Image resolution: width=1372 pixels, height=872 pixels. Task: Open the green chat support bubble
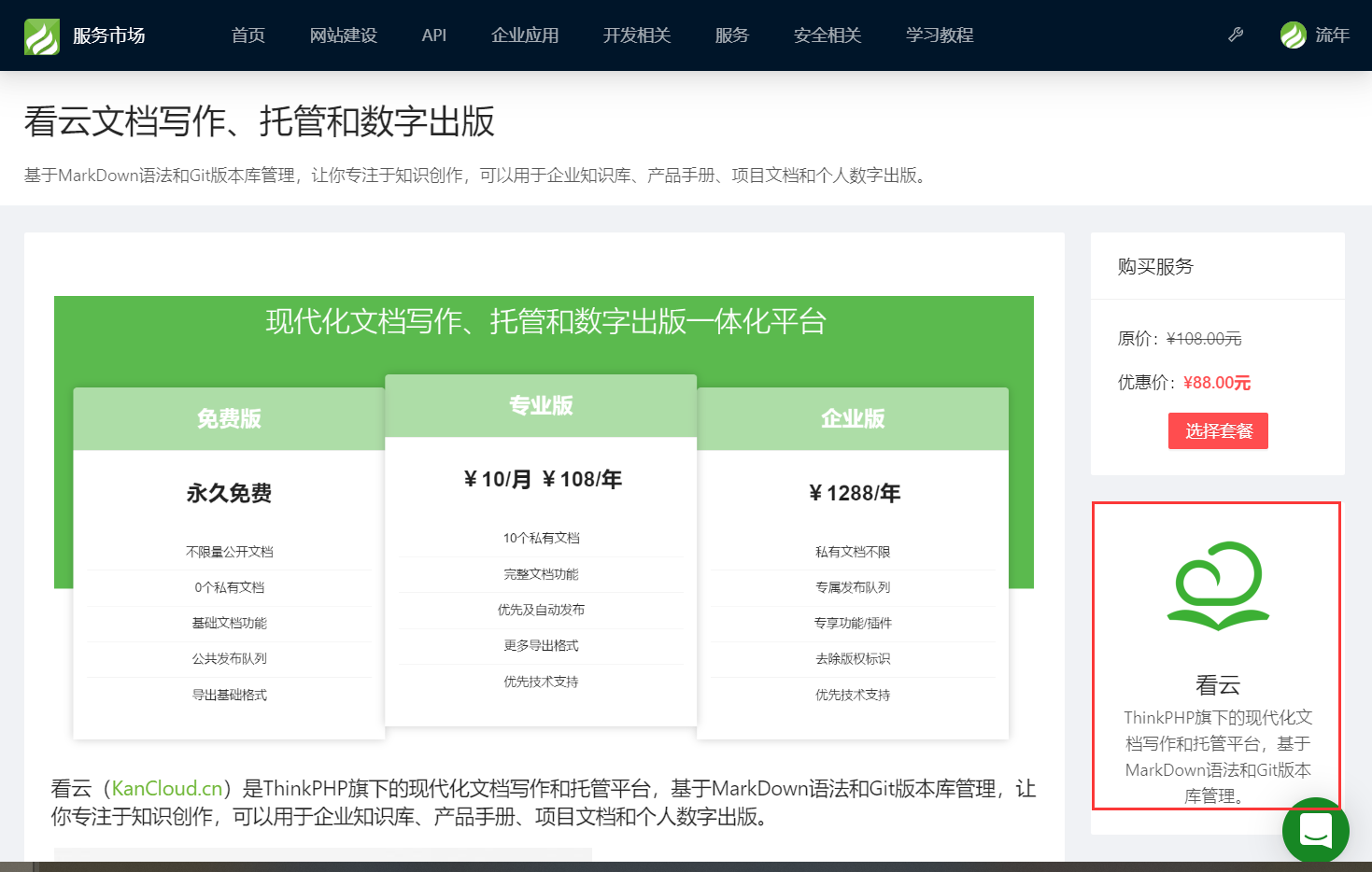tap(1315, 830)
